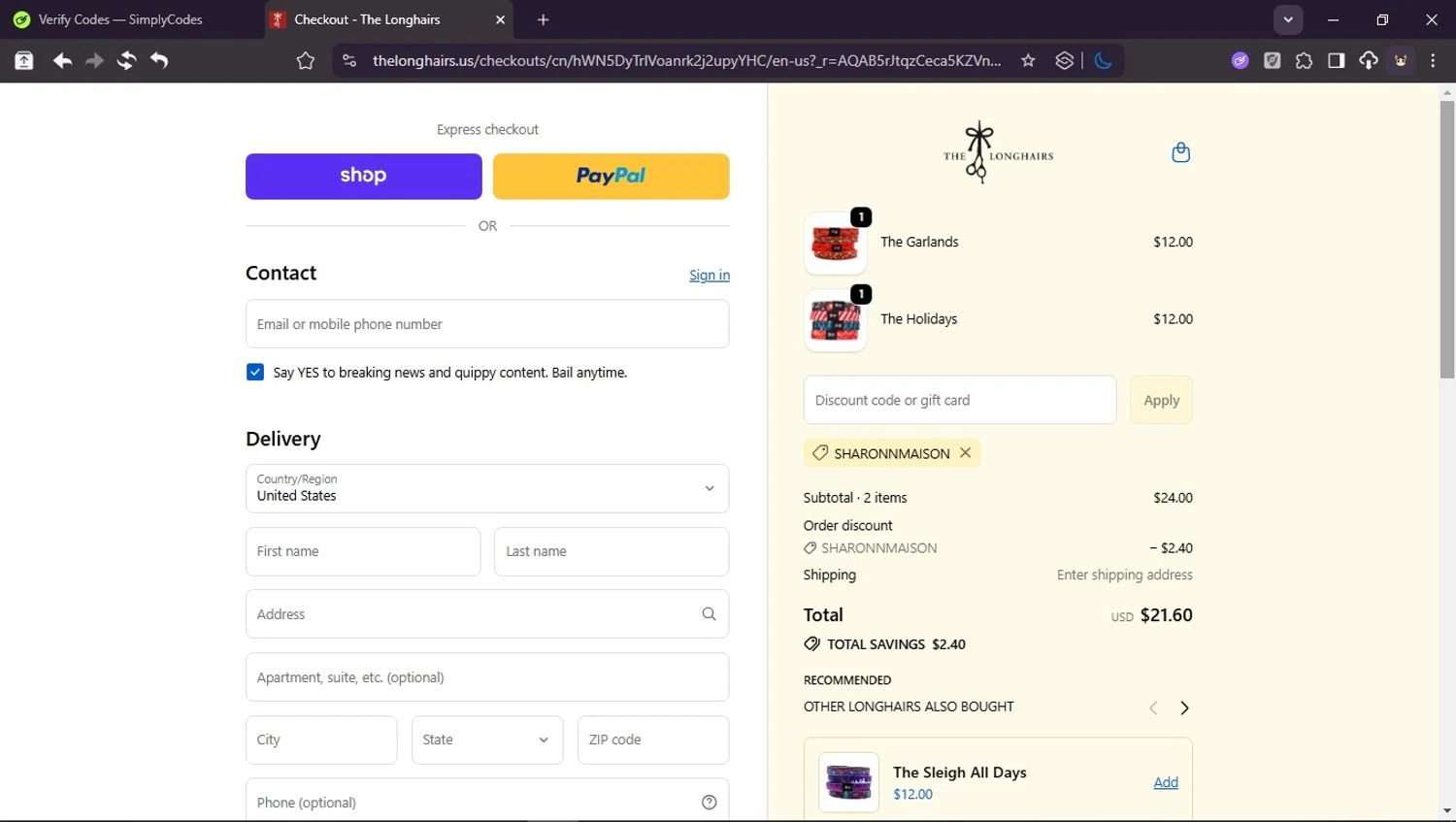1456x822 pixels.
Task: Click Enter shipping address text
Action: point(1125,575)
